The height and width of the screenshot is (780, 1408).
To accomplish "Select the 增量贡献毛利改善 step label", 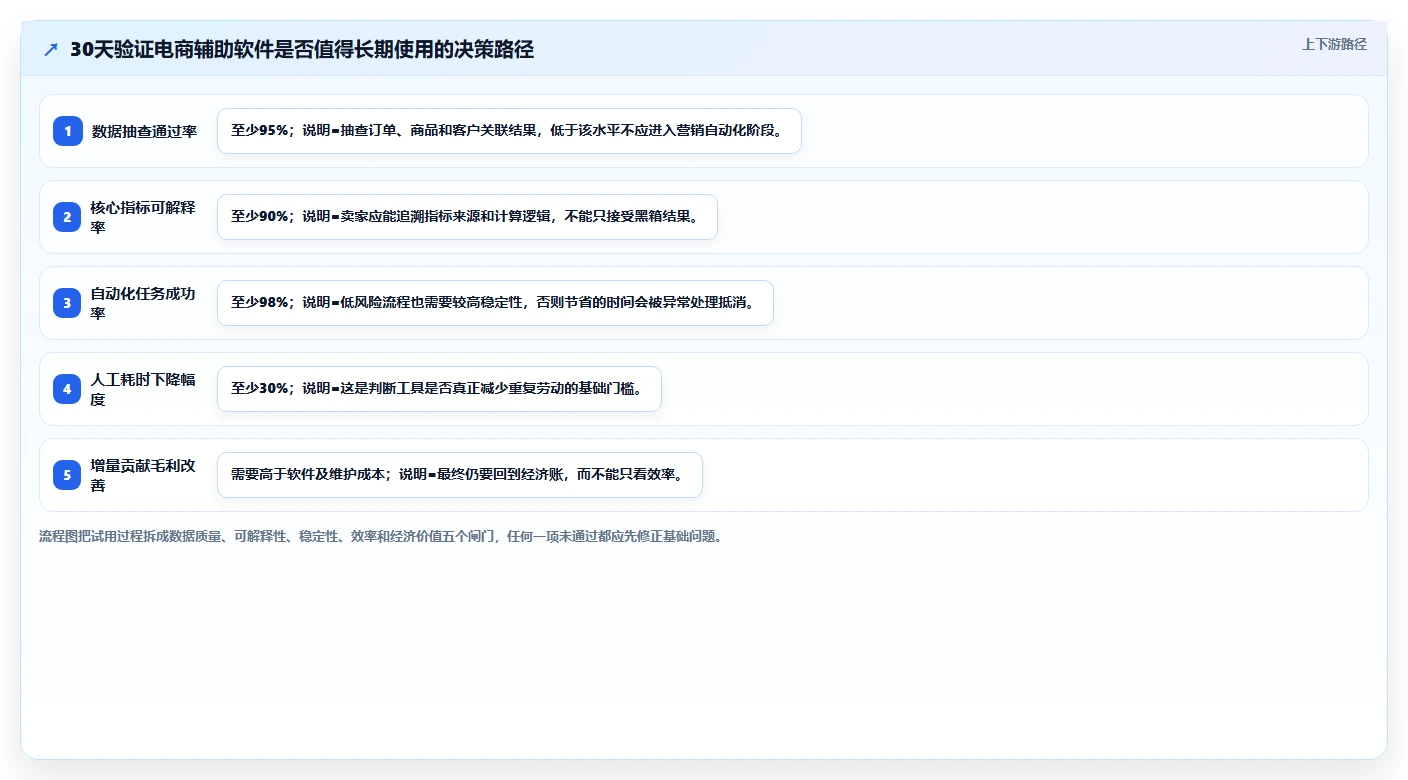I will point(144,475).
